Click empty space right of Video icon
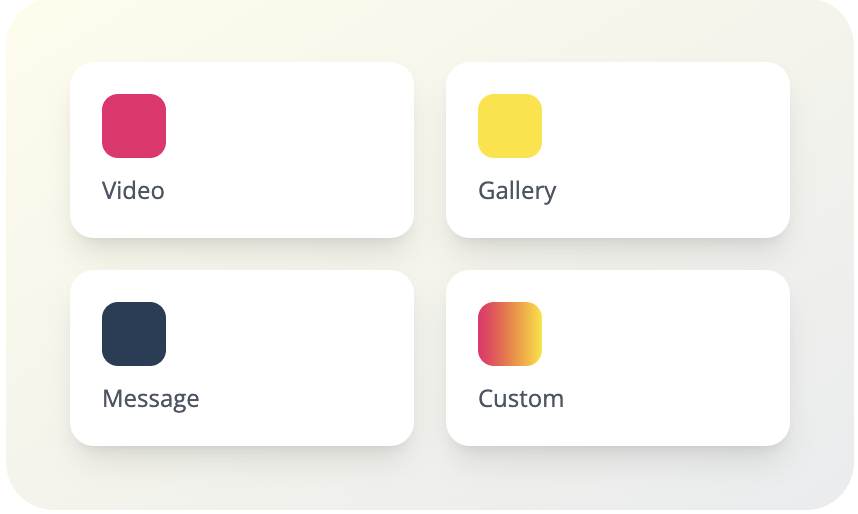 pyautogui.click(x=290, y=126)
